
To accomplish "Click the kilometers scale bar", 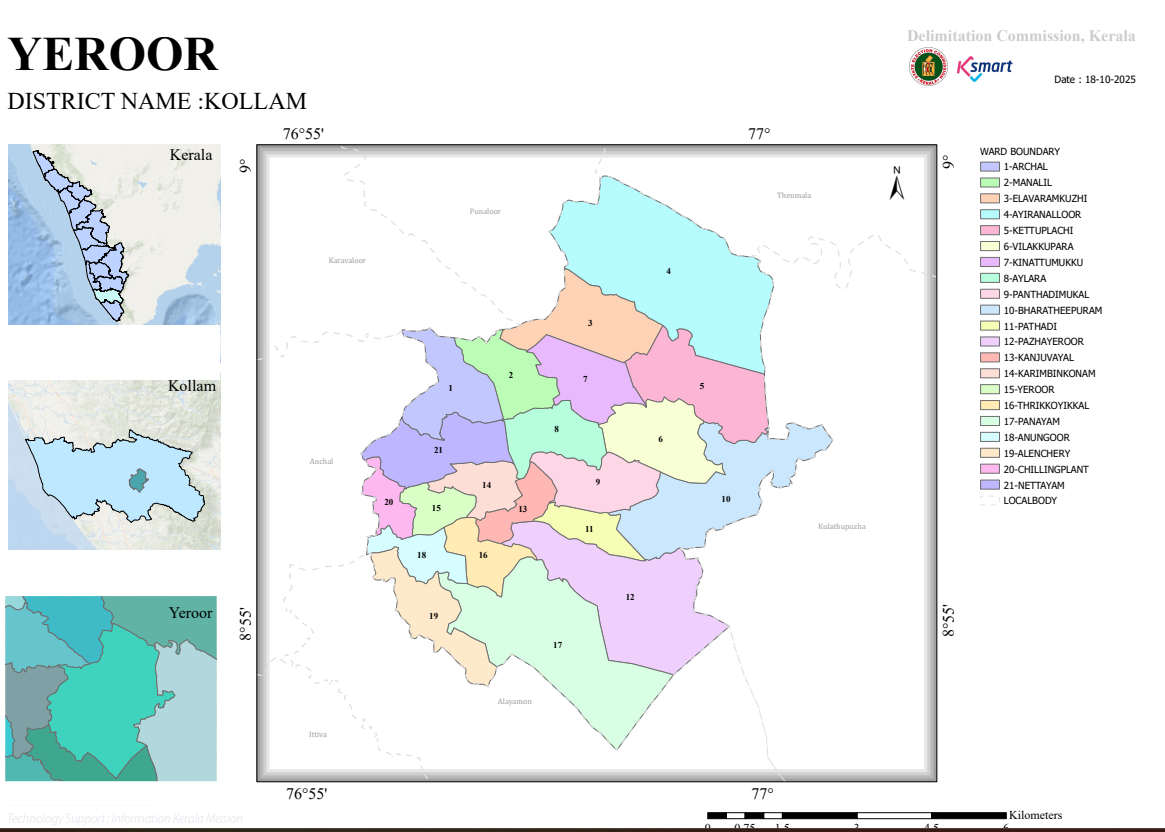I will point(857,816).
